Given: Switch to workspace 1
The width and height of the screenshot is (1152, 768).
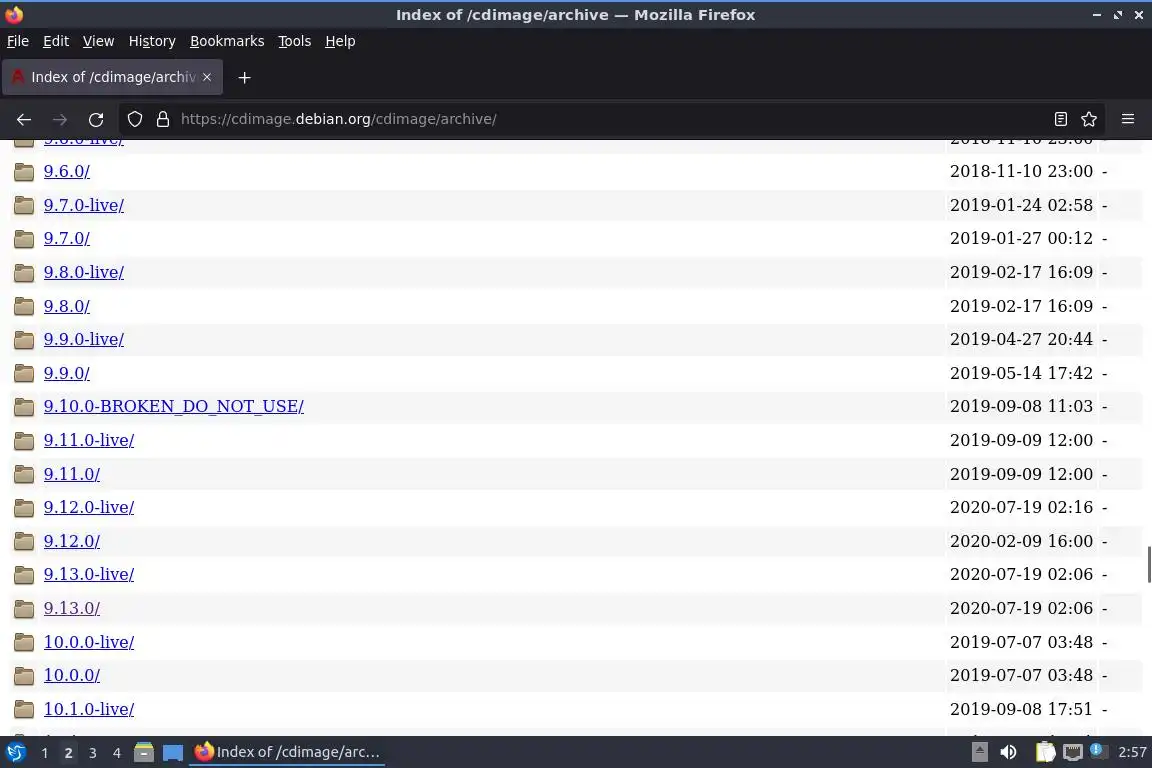Looking at the screenshot, I should click(45, 753).
